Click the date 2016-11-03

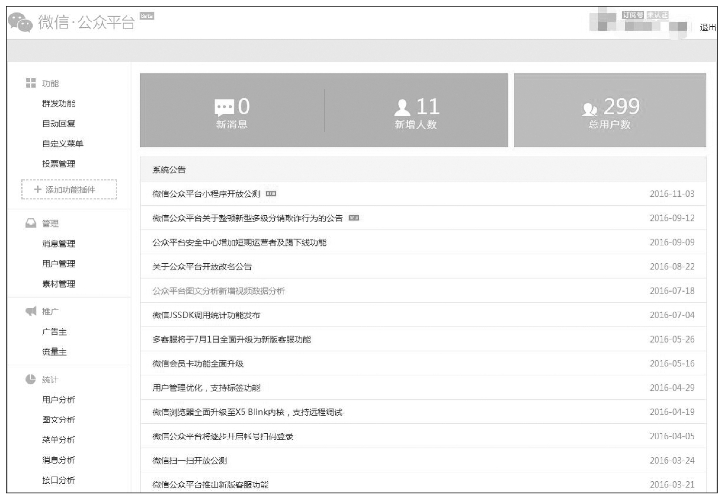[x=672, y=194]
